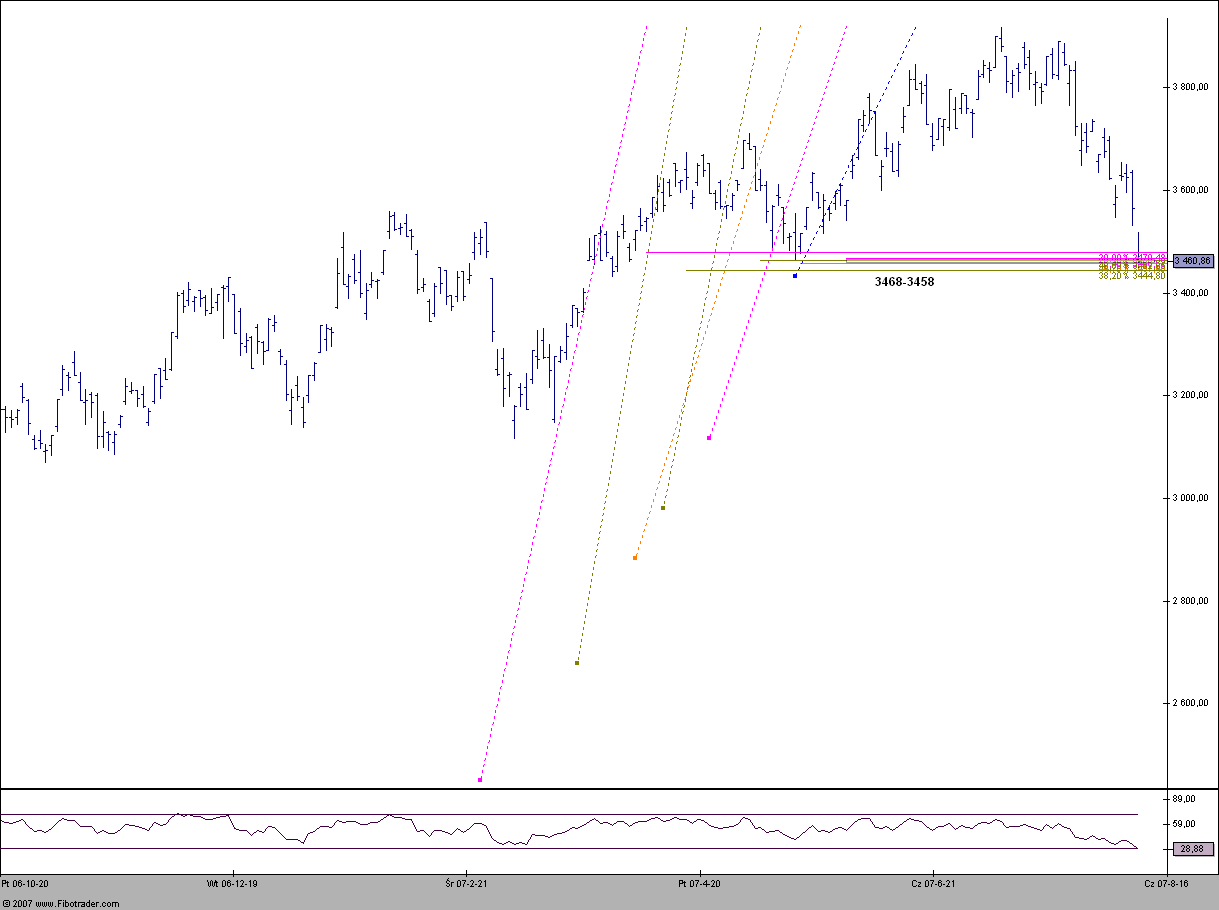
Task: Click the 3 400,00 price axis label
Action: (1192, 293)
